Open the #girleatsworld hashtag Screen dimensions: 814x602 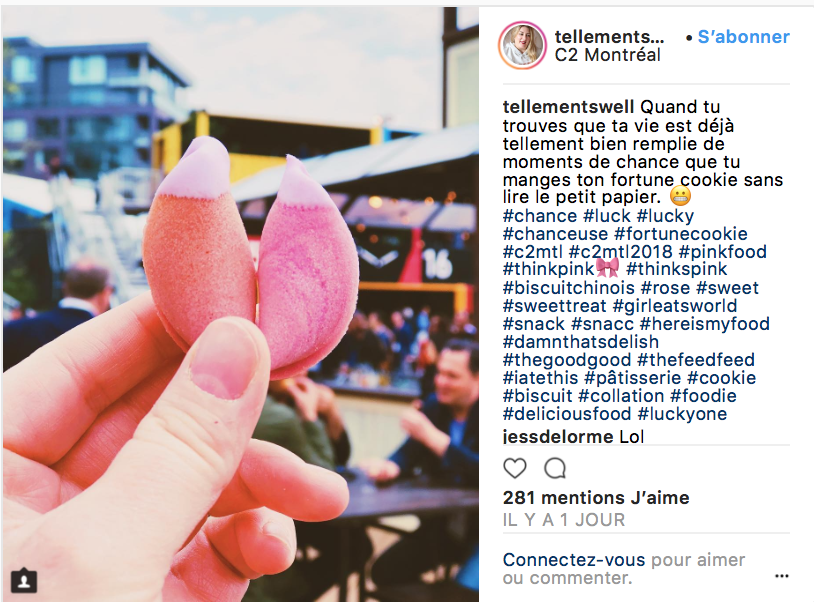pyautogui.click(x=675, y=306)
